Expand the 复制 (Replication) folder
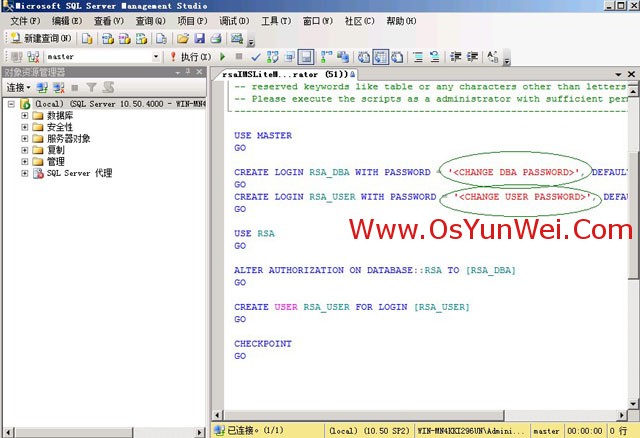640x438 pixels. click(24, 150)
